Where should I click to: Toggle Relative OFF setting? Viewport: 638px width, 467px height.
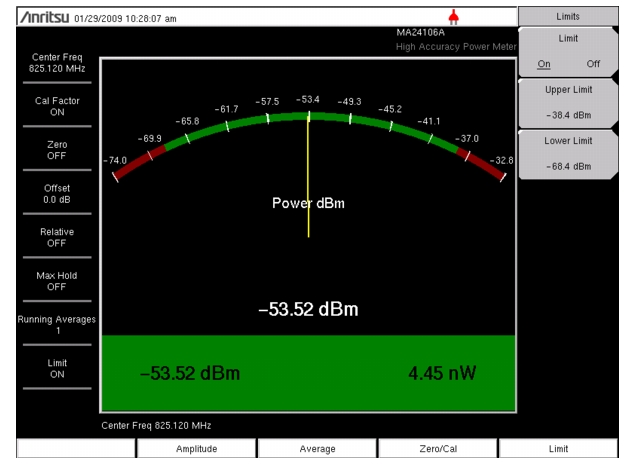[x=49, y=237]
